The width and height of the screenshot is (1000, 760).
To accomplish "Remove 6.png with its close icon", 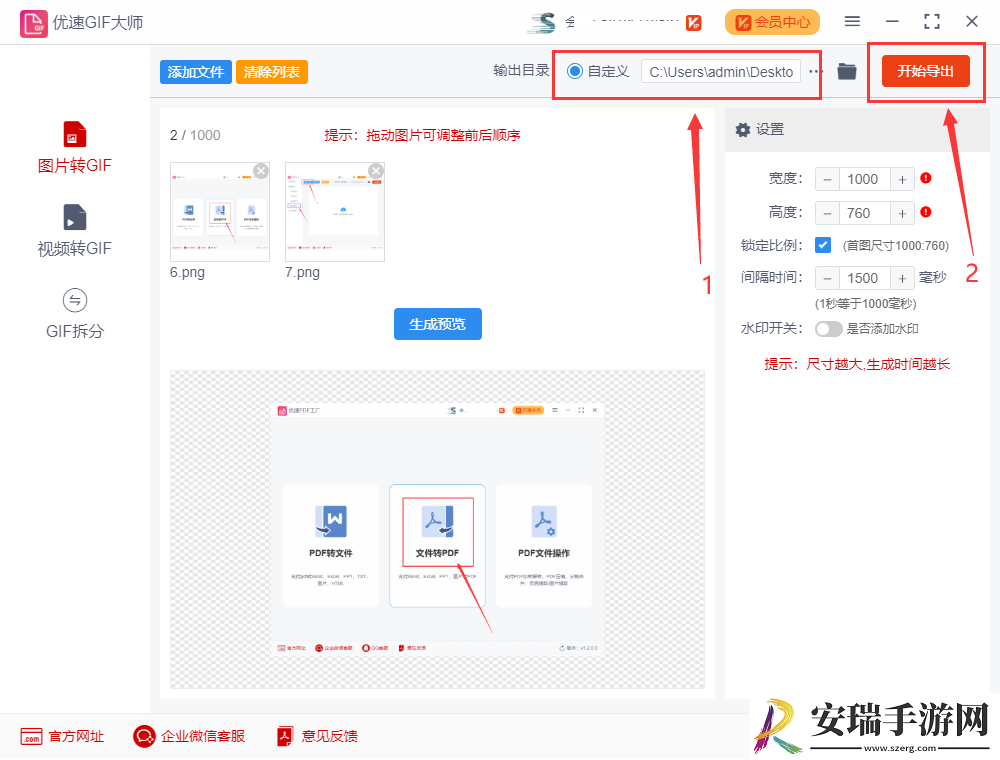I will click(261, 171).
